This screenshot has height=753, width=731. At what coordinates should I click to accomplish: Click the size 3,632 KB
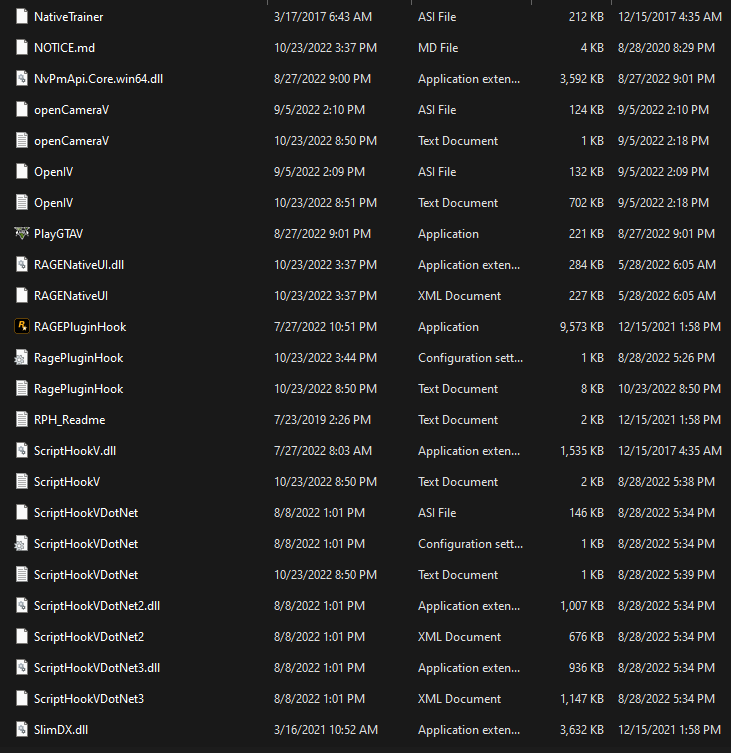(x=582, y=729)
